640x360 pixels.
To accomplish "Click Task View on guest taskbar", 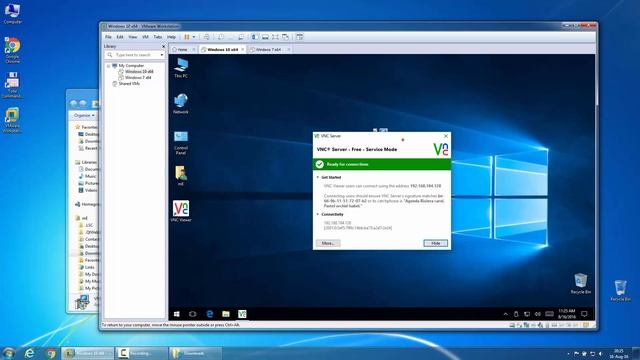I will [193, 314].
